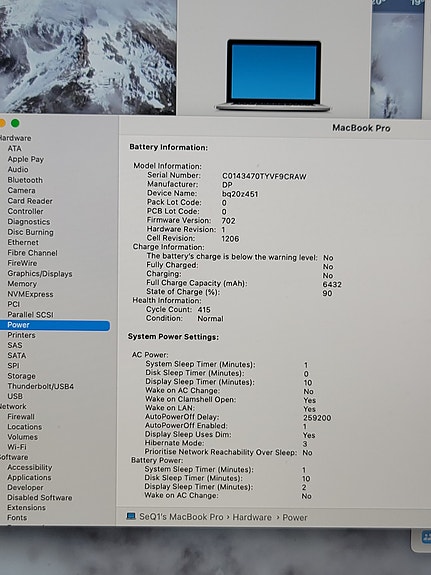Image resolution: width=431 pixels, height=575 pixels.
Task: Select Graphics/Displays in the sidebar
Action: pyautogui.click(x=40, y=274)
